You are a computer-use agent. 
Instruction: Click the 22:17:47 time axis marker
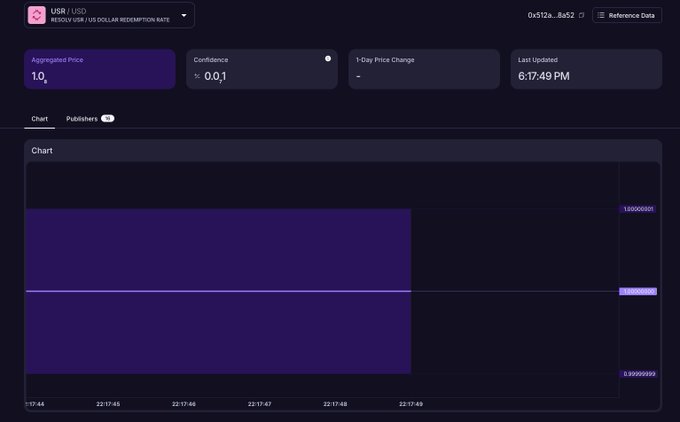point(259,404)
